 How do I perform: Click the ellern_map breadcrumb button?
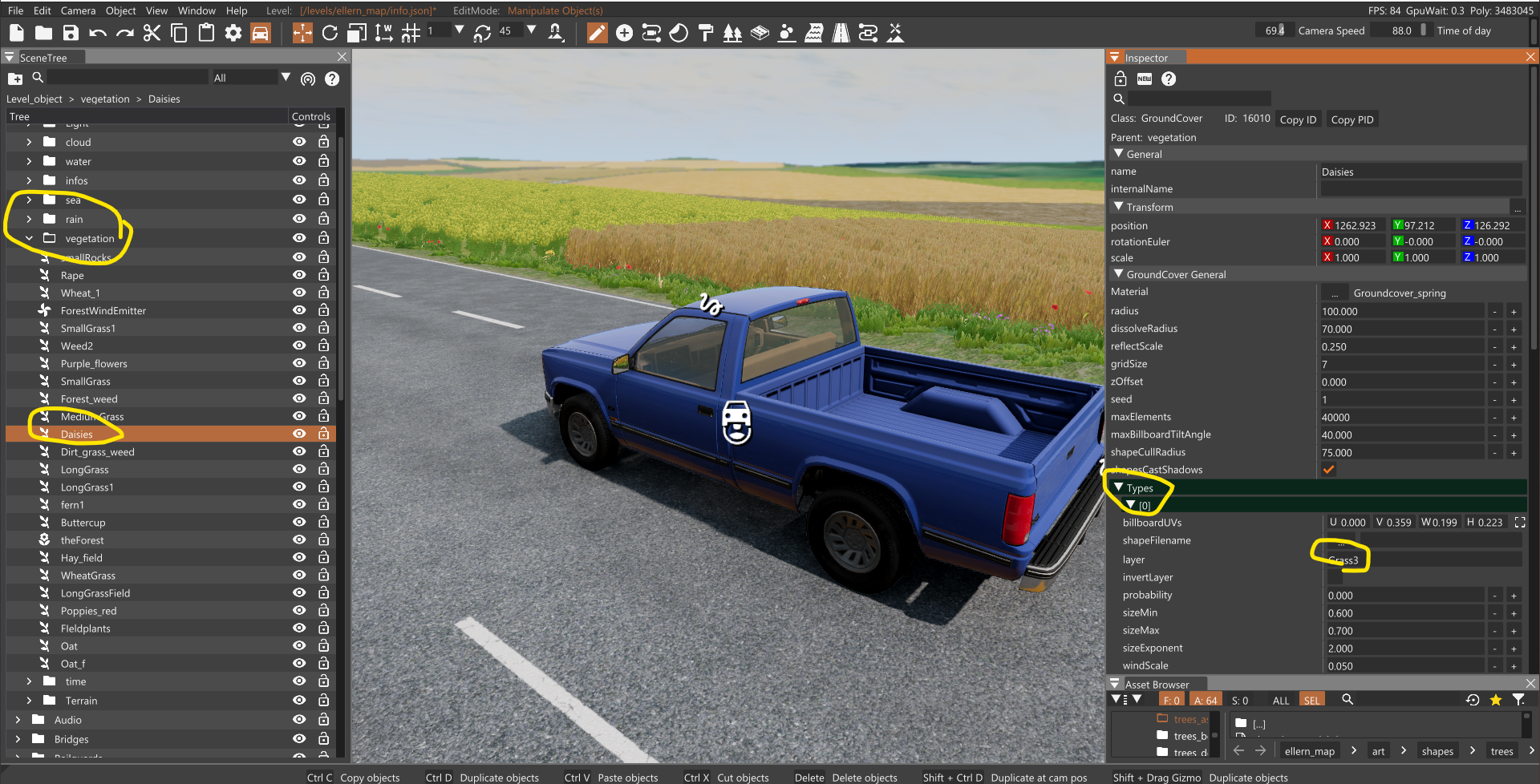pyautogui.click(x=1310, y=751)
